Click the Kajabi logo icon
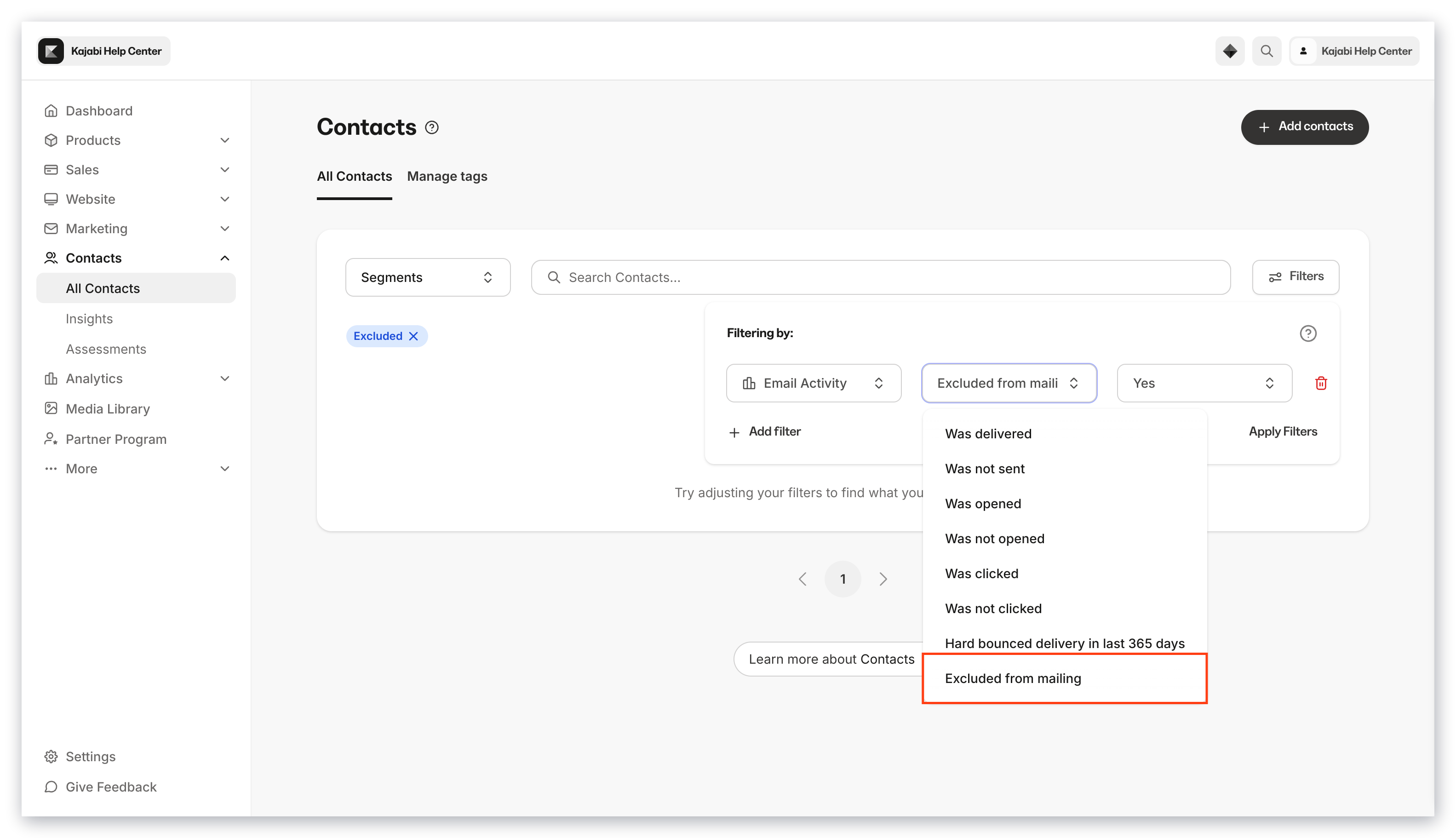Image resolution: width=1456 pixels, height=838 pixels. [x=51, y=51]
